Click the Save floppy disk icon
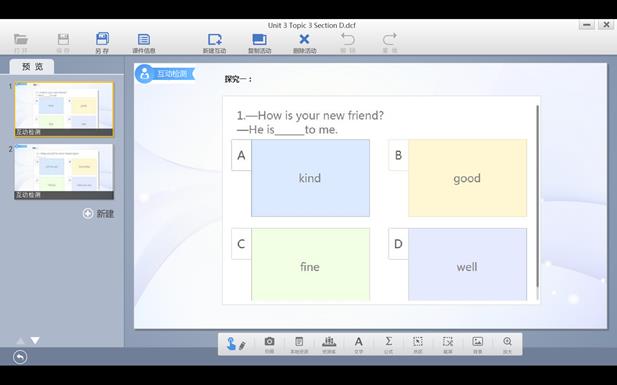This screenshot has height=385, width=617. point(63,39)
